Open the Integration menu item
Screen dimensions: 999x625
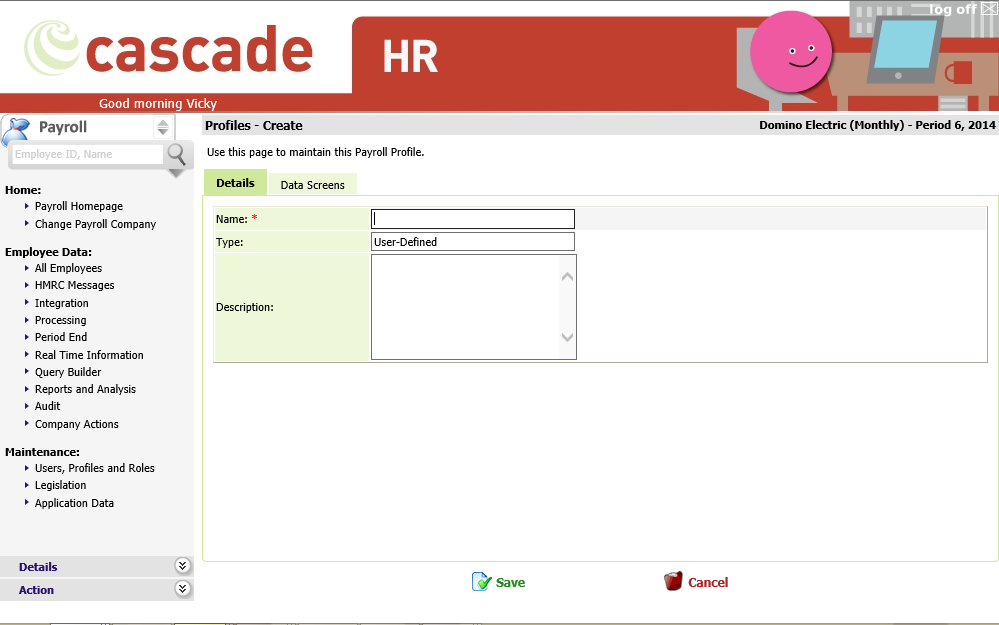pos(62,303)
